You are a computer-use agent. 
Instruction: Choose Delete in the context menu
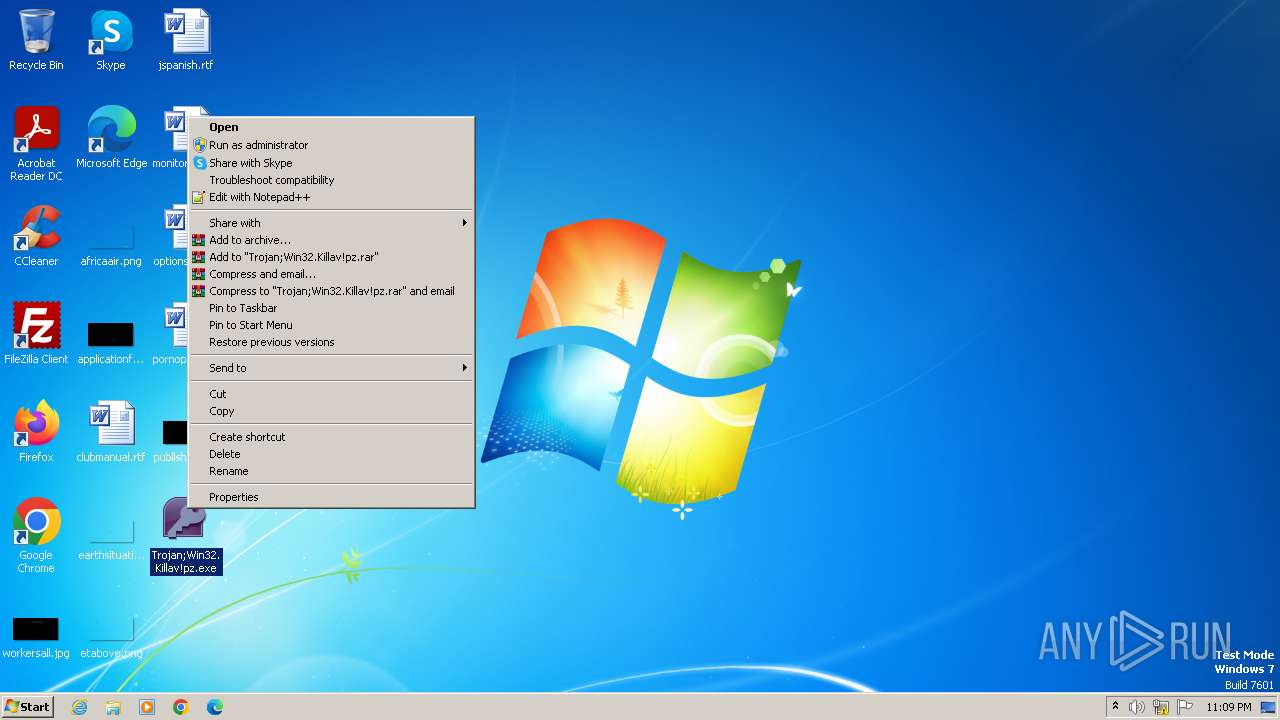tap(331, 454)
